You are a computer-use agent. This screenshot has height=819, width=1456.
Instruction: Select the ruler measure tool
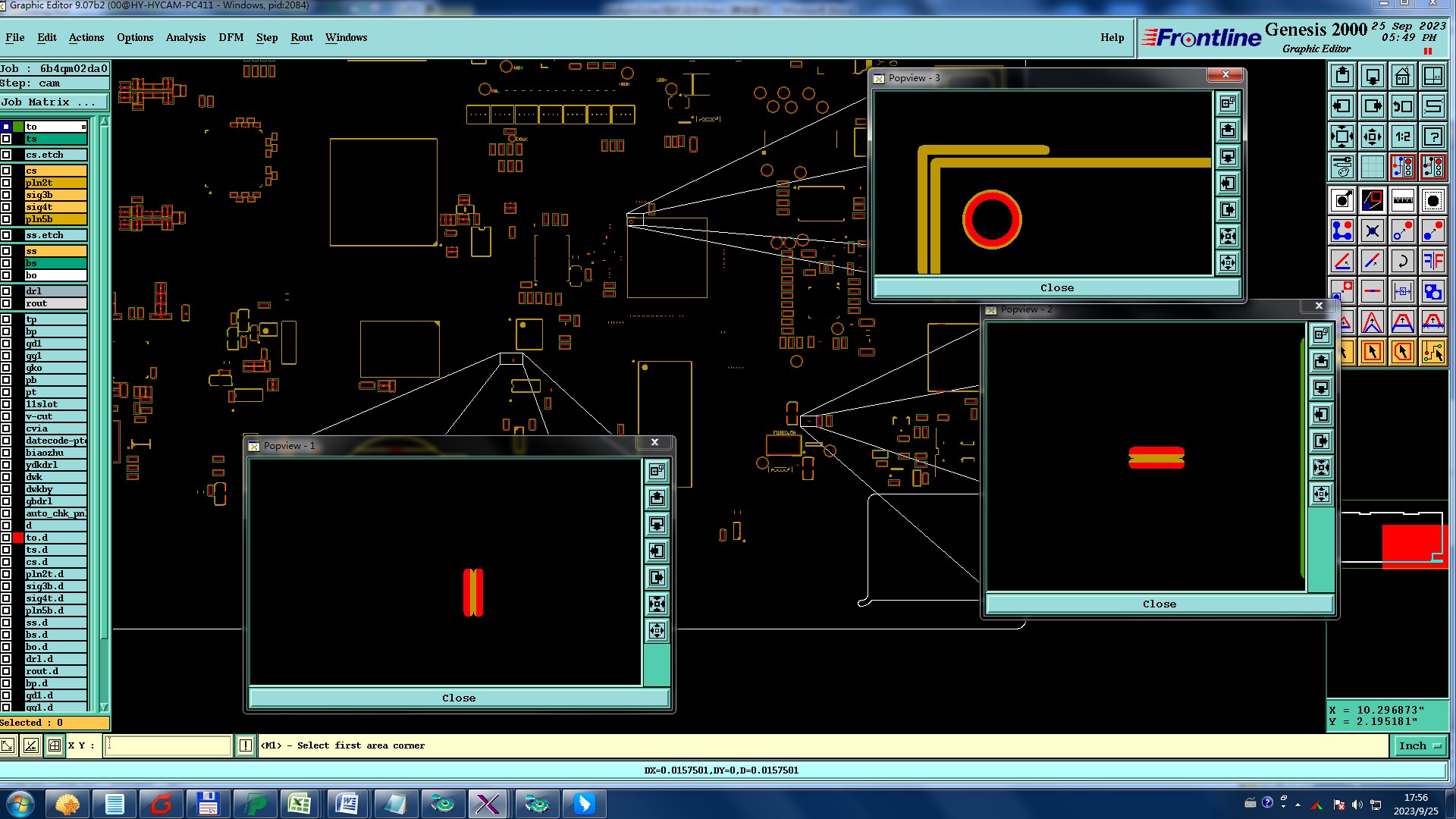pos(1402,200)
